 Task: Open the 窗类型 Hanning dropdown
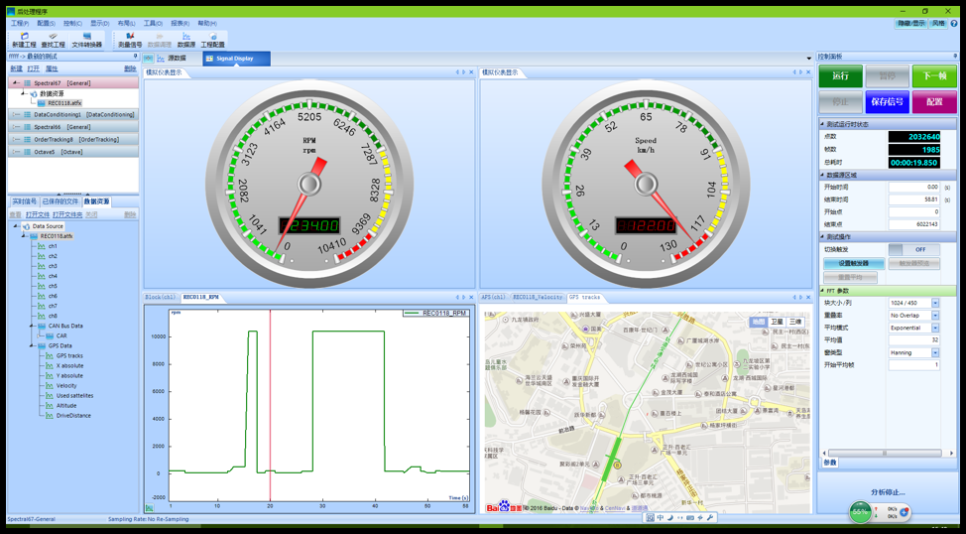pyautogui.click(x=935, y=352)
